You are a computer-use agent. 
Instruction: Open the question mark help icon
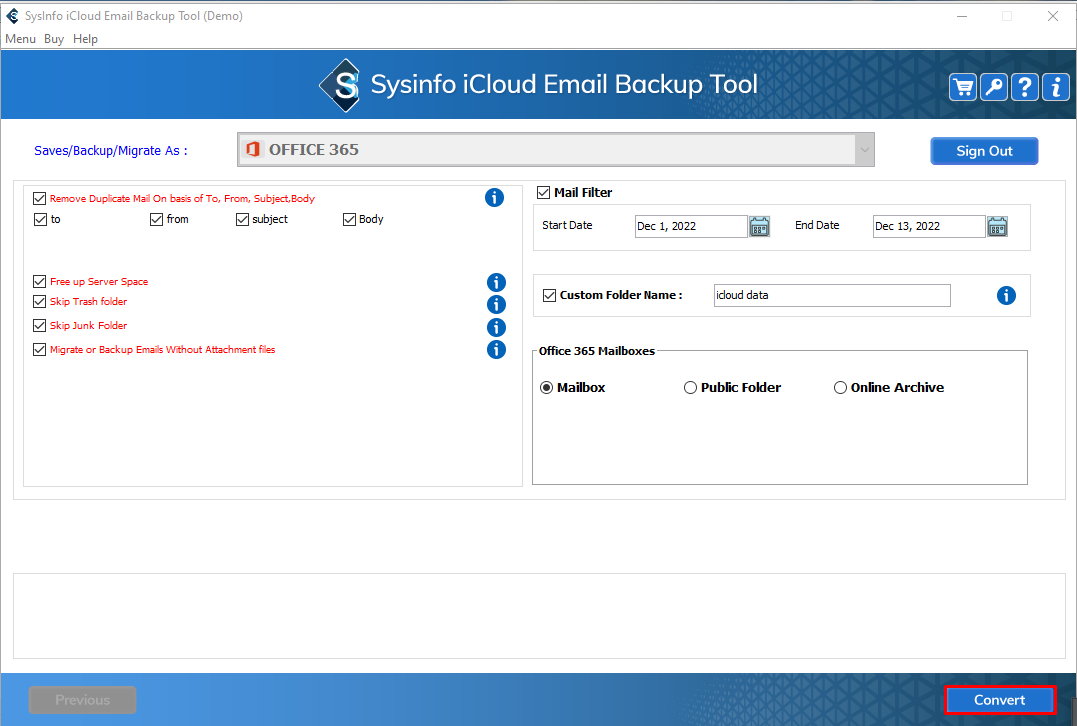[x=1024, y=87]
